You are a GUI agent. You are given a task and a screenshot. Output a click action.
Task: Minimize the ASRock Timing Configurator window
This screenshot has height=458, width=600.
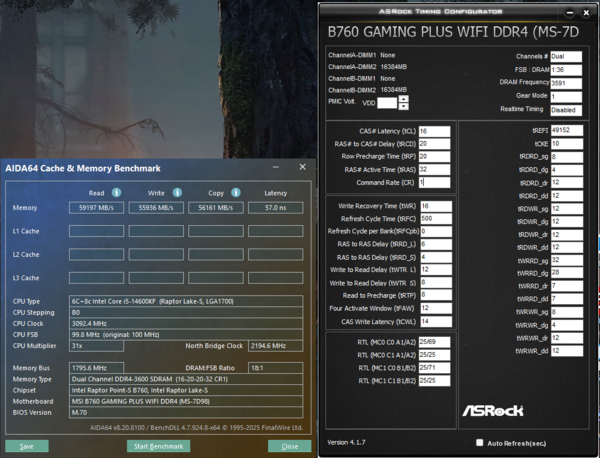569,13
